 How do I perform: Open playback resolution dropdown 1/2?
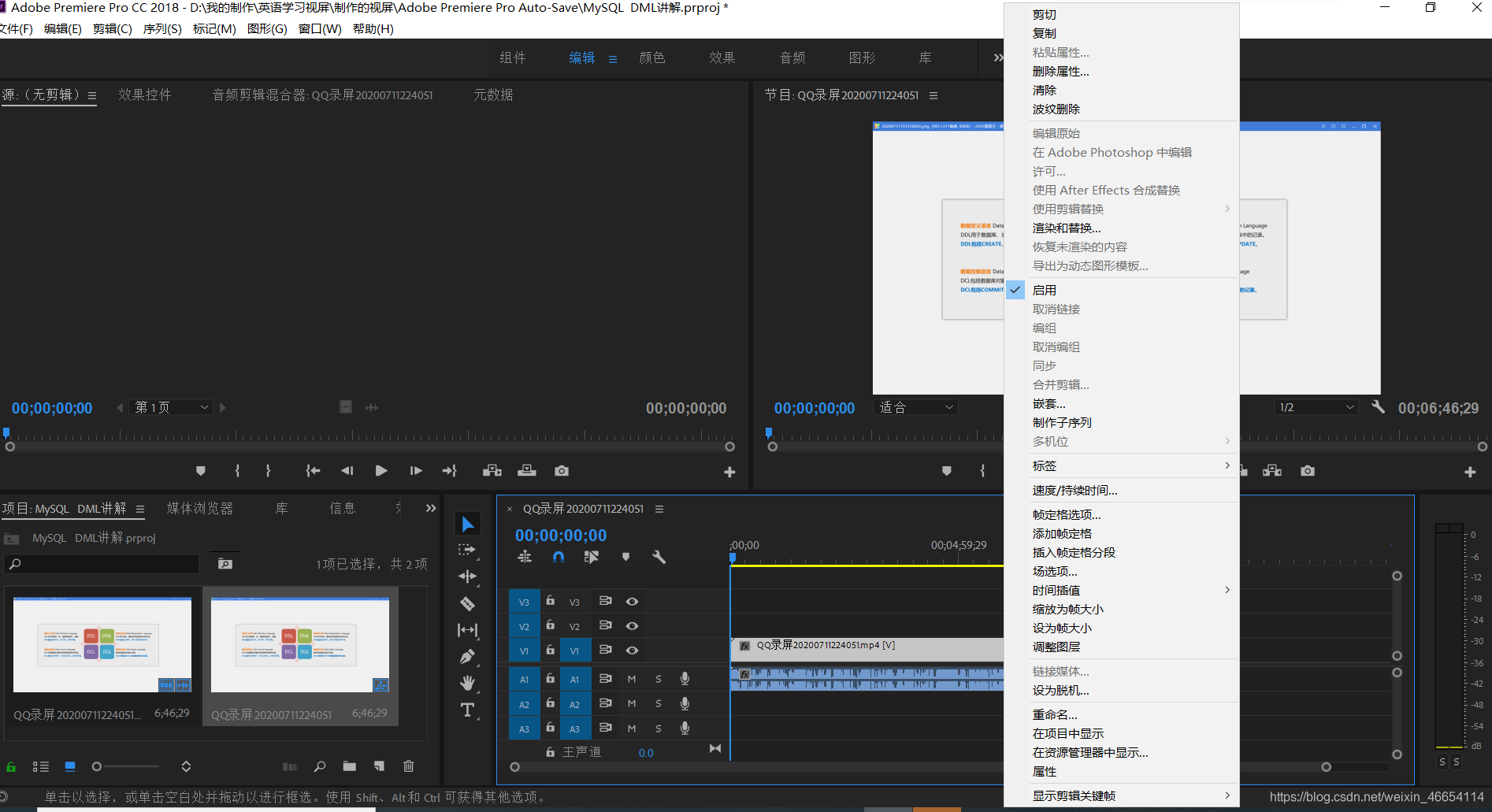pyautogui.click(x=1316, y=407)
